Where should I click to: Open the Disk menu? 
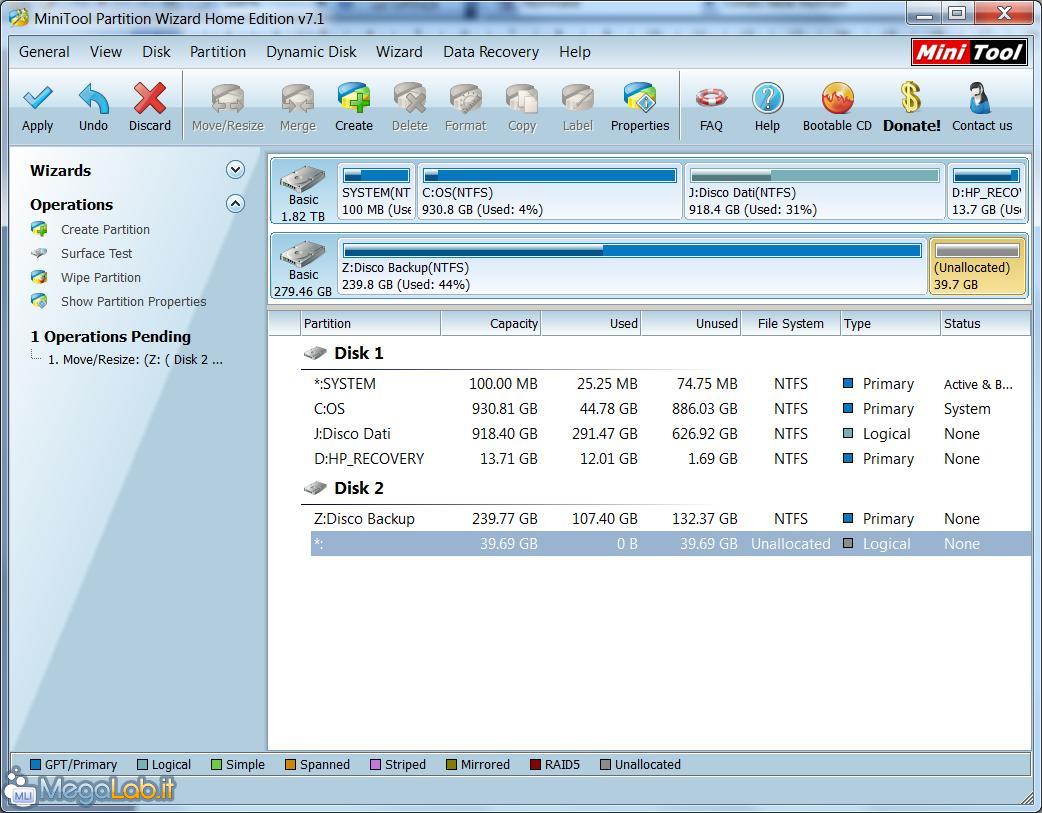pyautogui.click(x=156, y=52)
